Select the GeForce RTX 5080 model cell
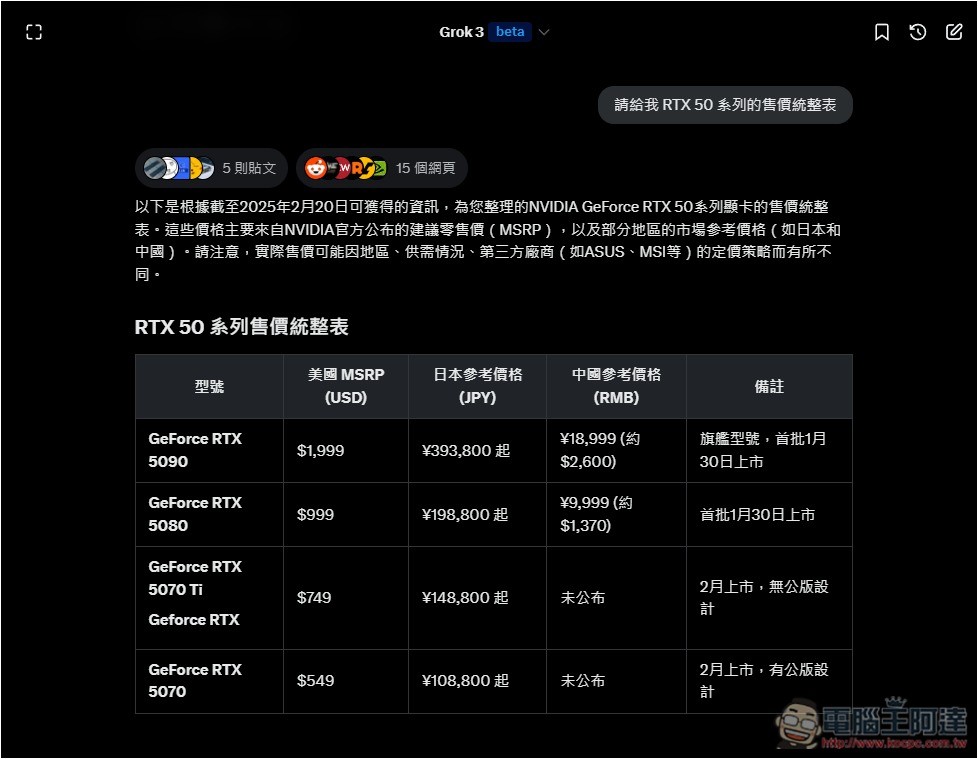The image size is (978, 759). (209, 515)
